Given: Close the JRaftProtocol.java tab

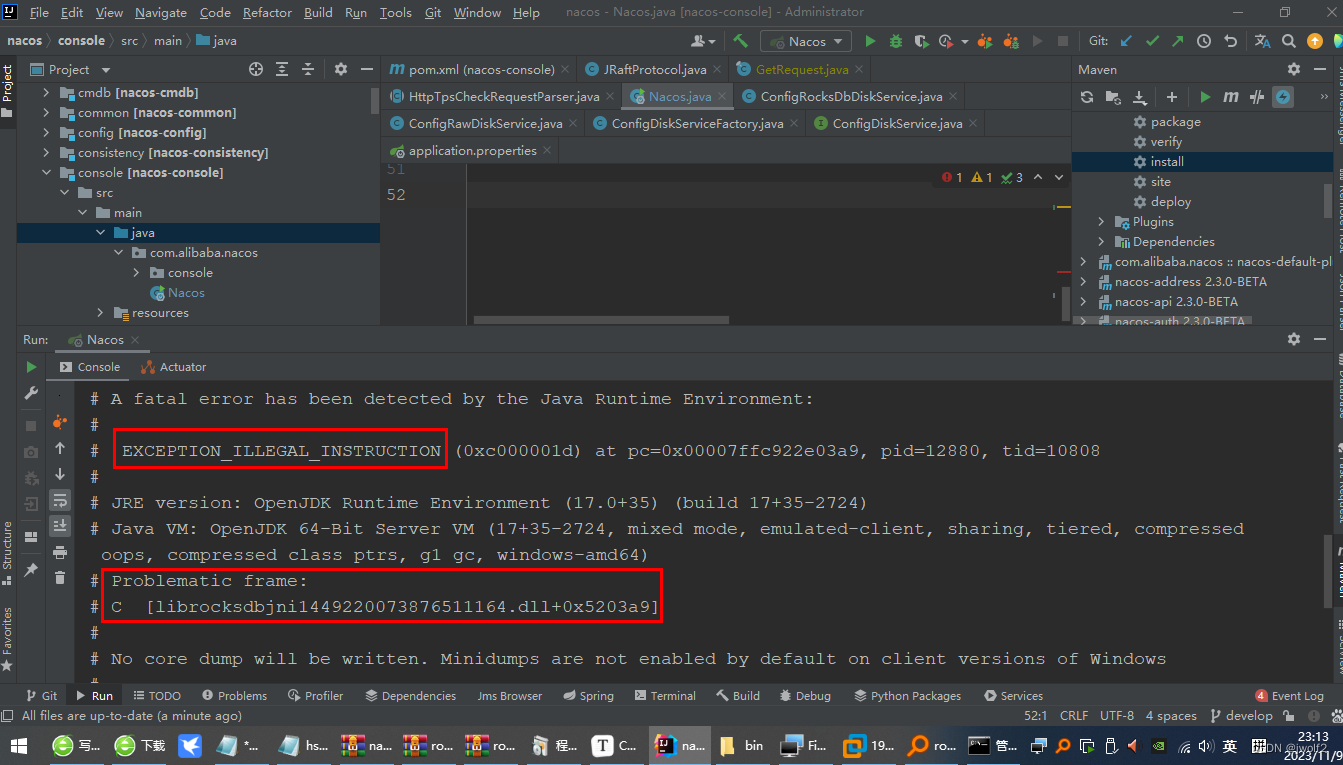Looking at the screenshot, I should coord(718,69).
